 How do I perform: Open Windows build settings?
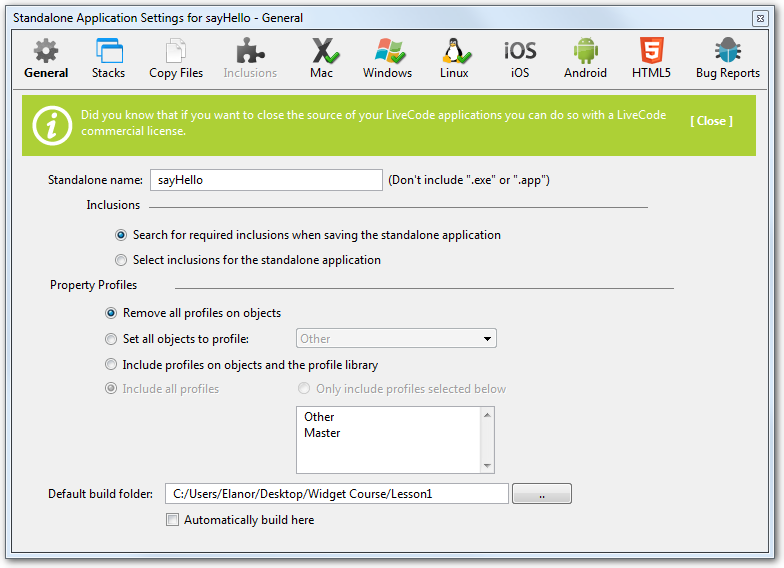[387, 58]
